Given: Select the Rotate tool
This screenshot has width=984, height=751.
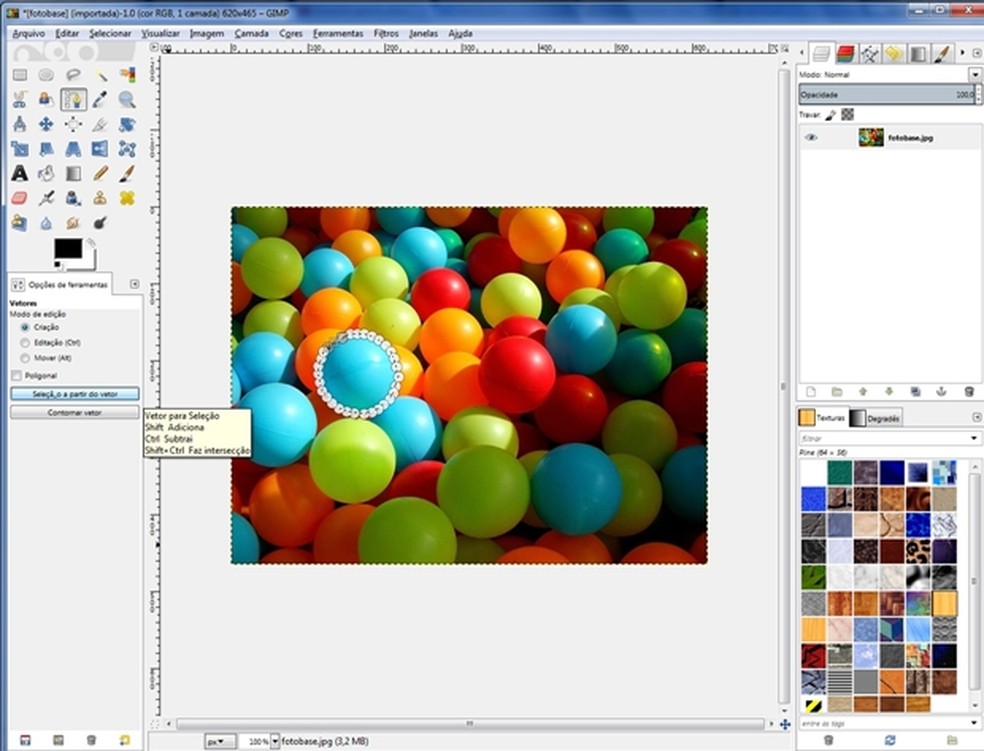Looking at the screenshot, I should pos(127,124).
